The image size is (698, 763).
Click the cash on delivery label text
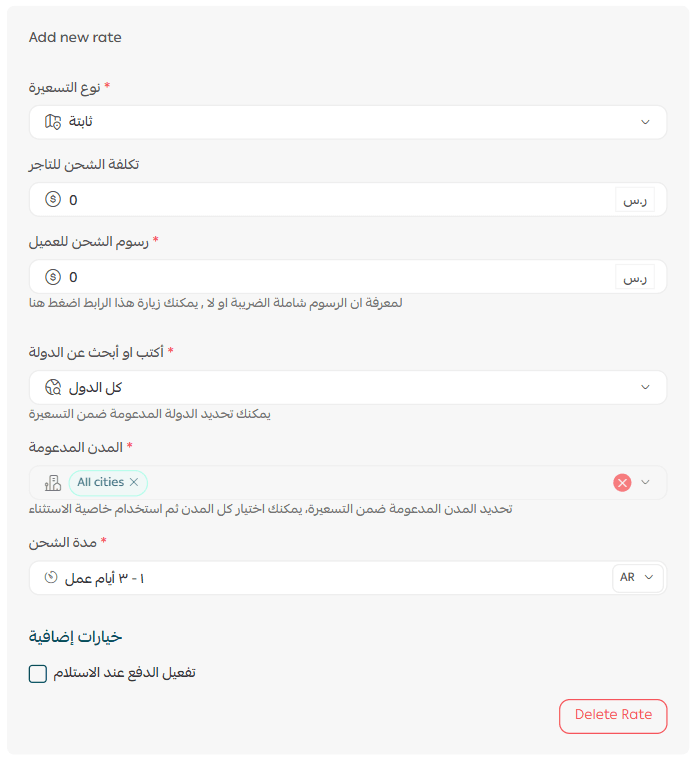(x=124, y=673)
